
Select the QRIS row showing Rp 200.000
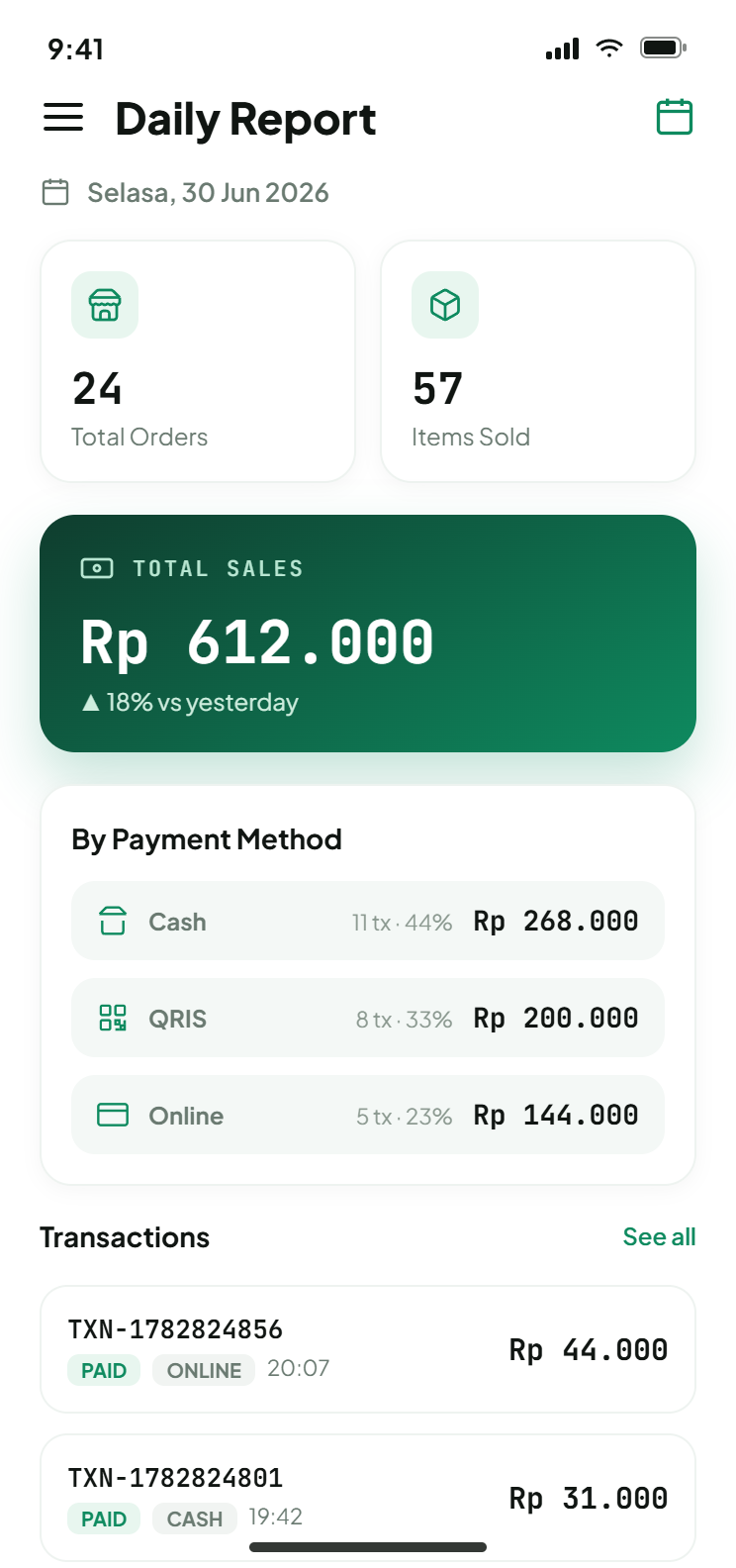(368, 1018)
